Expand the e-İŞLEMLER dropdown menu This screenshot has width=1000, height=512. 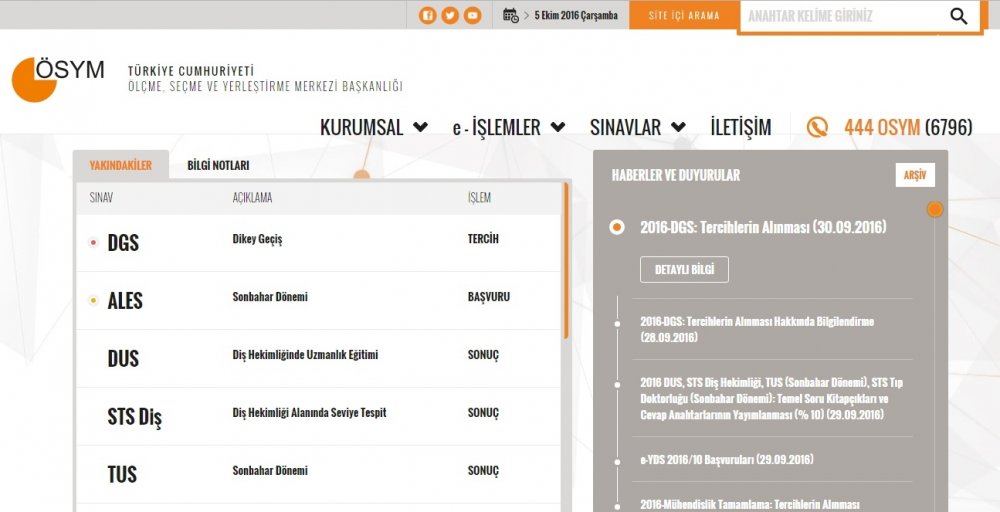508,128
